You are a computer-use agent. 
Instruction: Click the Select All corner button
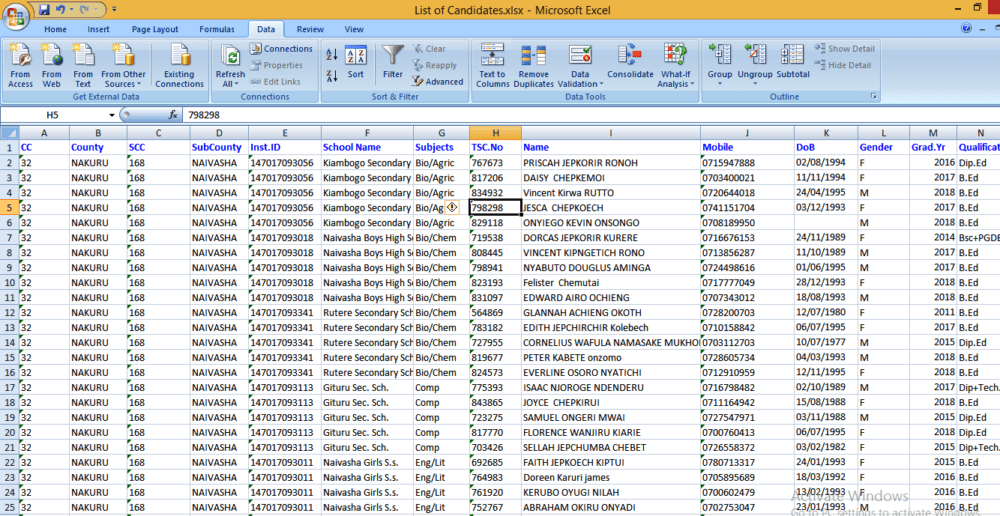pyautogui.click(x=10, y=132)
